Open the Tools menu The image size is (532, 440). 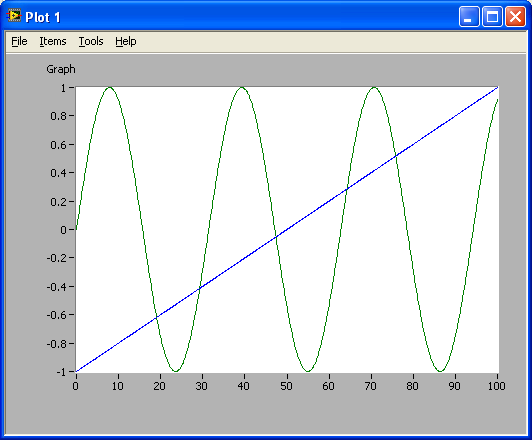(91, 41)
